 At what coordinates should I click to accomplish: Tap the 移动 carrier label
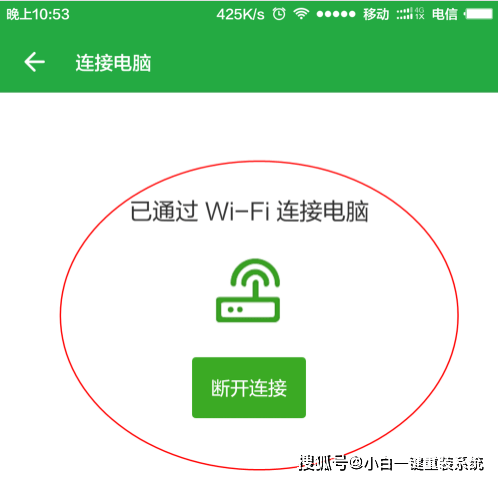[376, 14]
